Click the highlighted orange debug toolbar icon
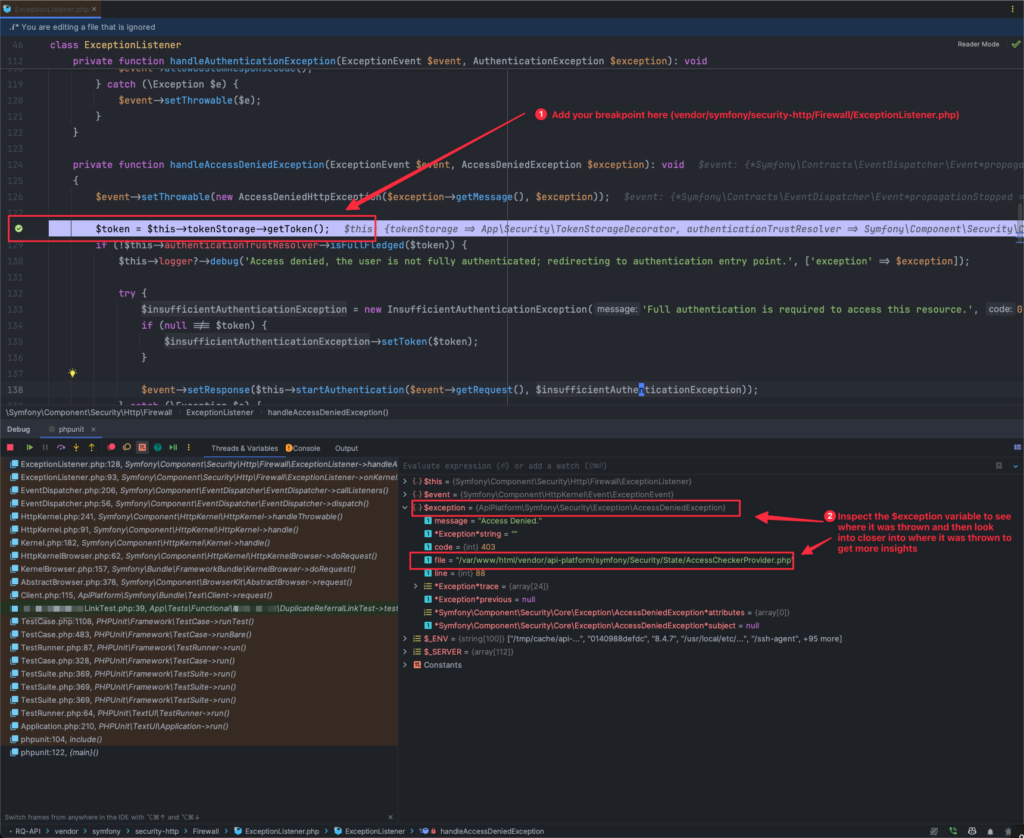 (142, 447)
